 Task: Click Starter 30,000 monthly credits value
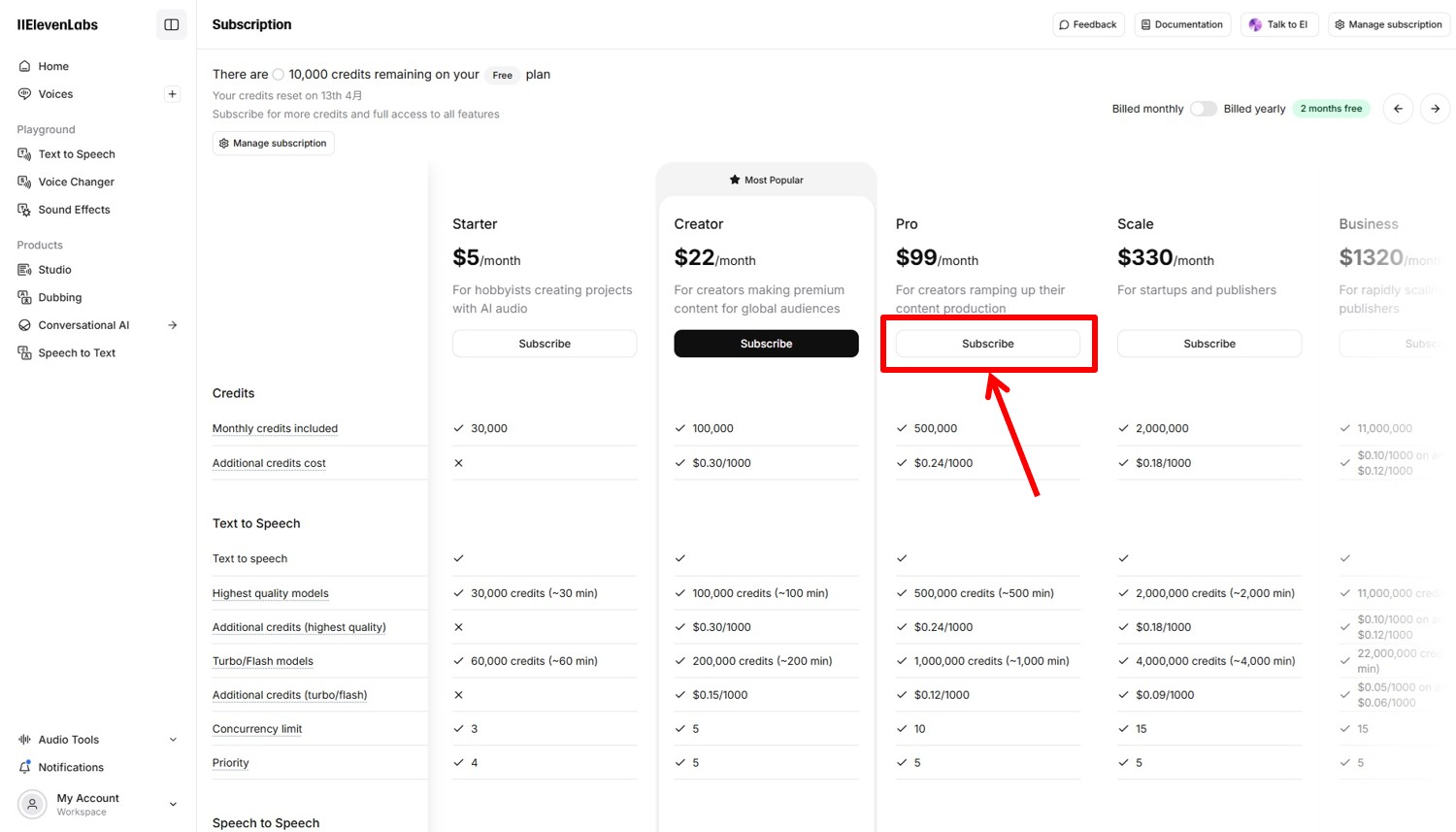pos(489,428)
